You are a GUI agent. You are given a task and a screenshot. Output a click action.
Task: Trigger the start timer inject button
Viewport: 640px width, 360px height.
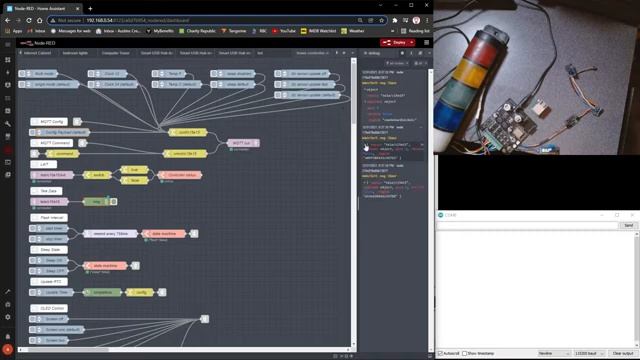[33, 228]
